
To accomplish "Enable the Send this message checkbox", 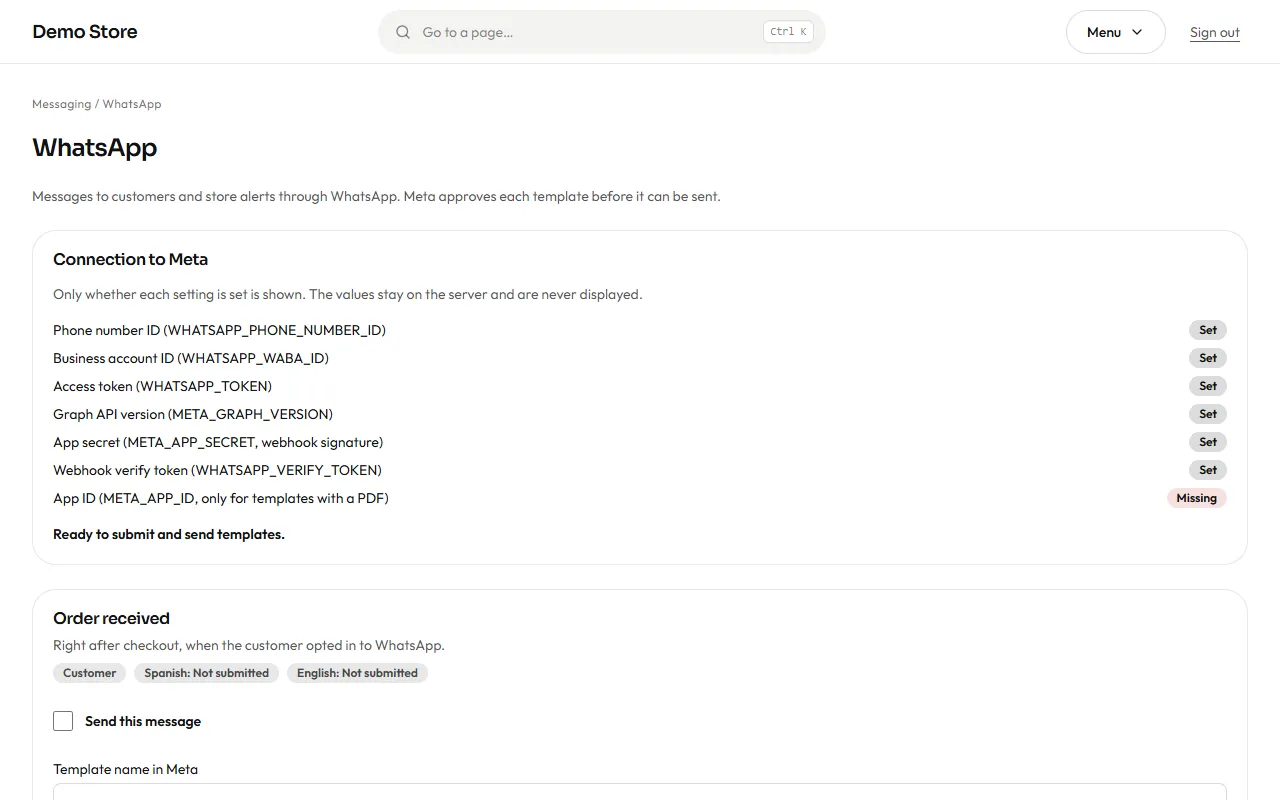I will pos(63,721).
